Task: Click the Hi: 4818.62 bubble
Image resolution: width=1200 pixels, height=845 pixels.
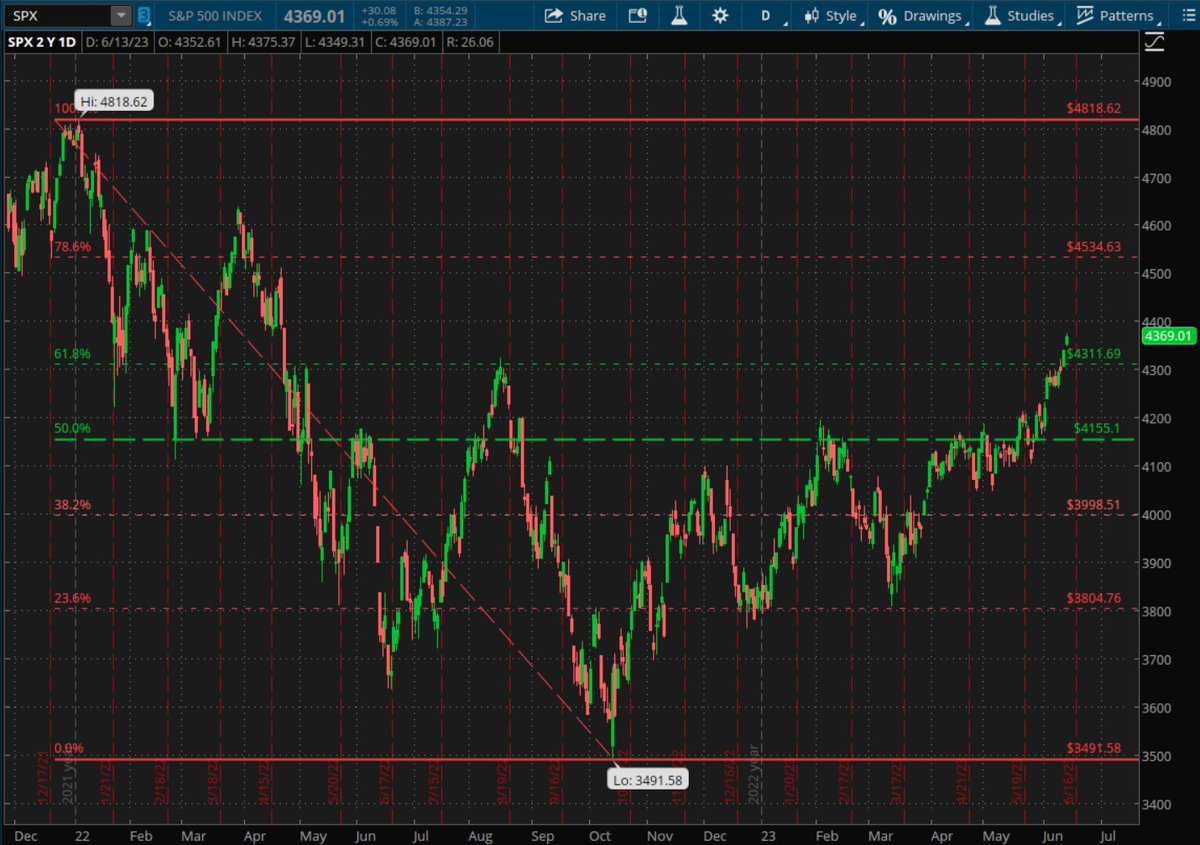Action: tap(113, 101)
